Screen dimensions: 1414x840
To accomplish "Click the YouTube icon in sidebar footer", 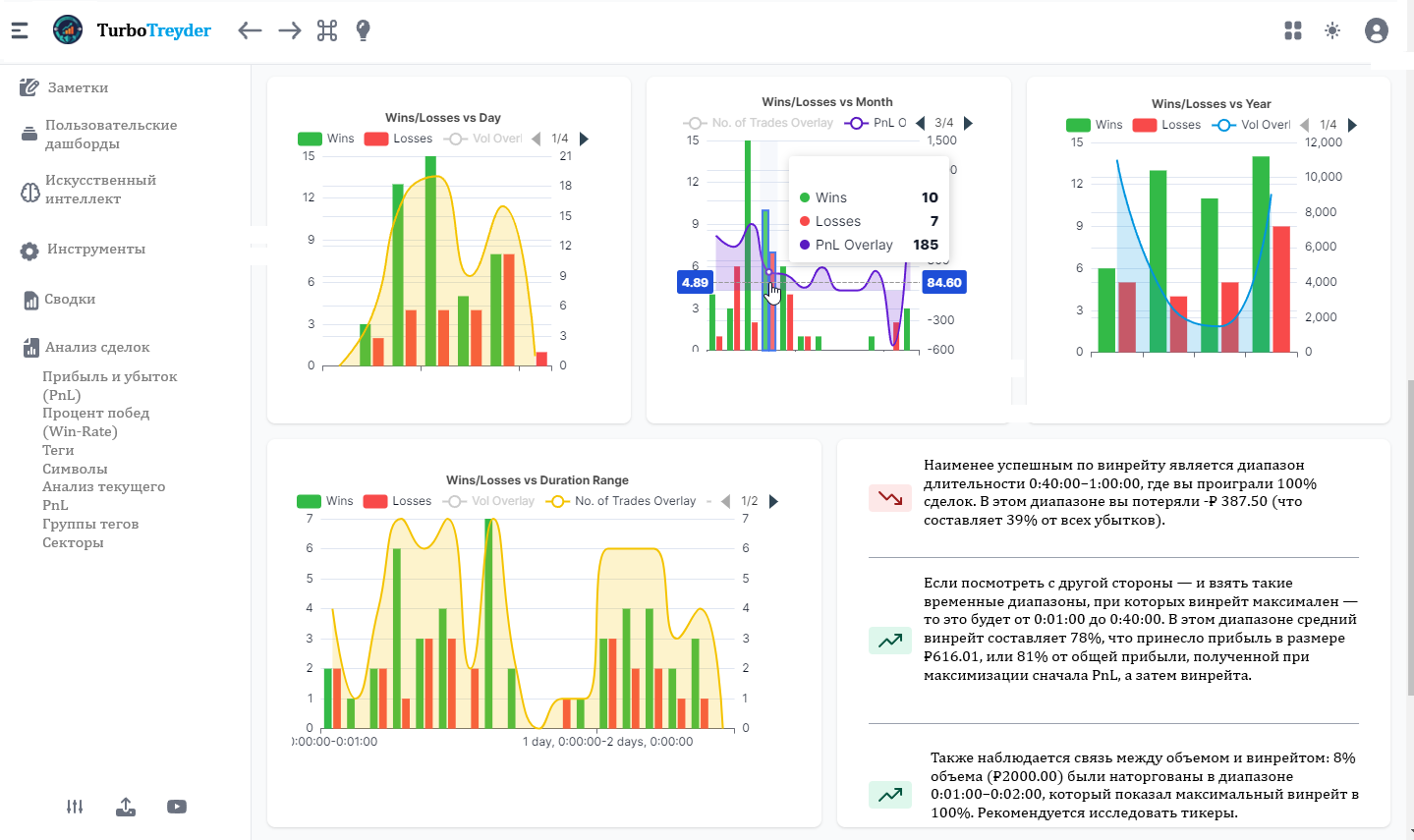I will coord(177,807).
